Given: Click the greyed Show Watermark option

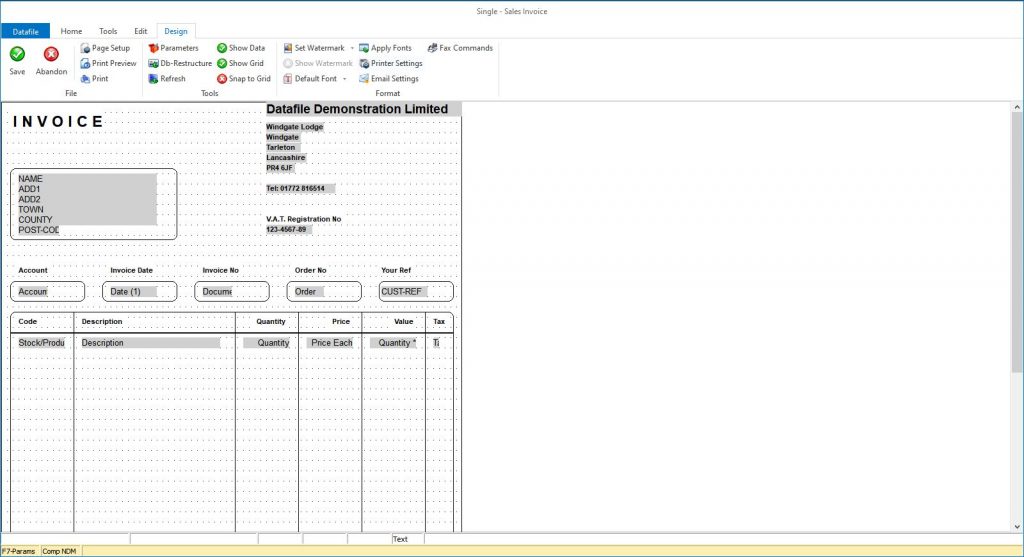Looking at the screenshot, I should click(317, 63).
